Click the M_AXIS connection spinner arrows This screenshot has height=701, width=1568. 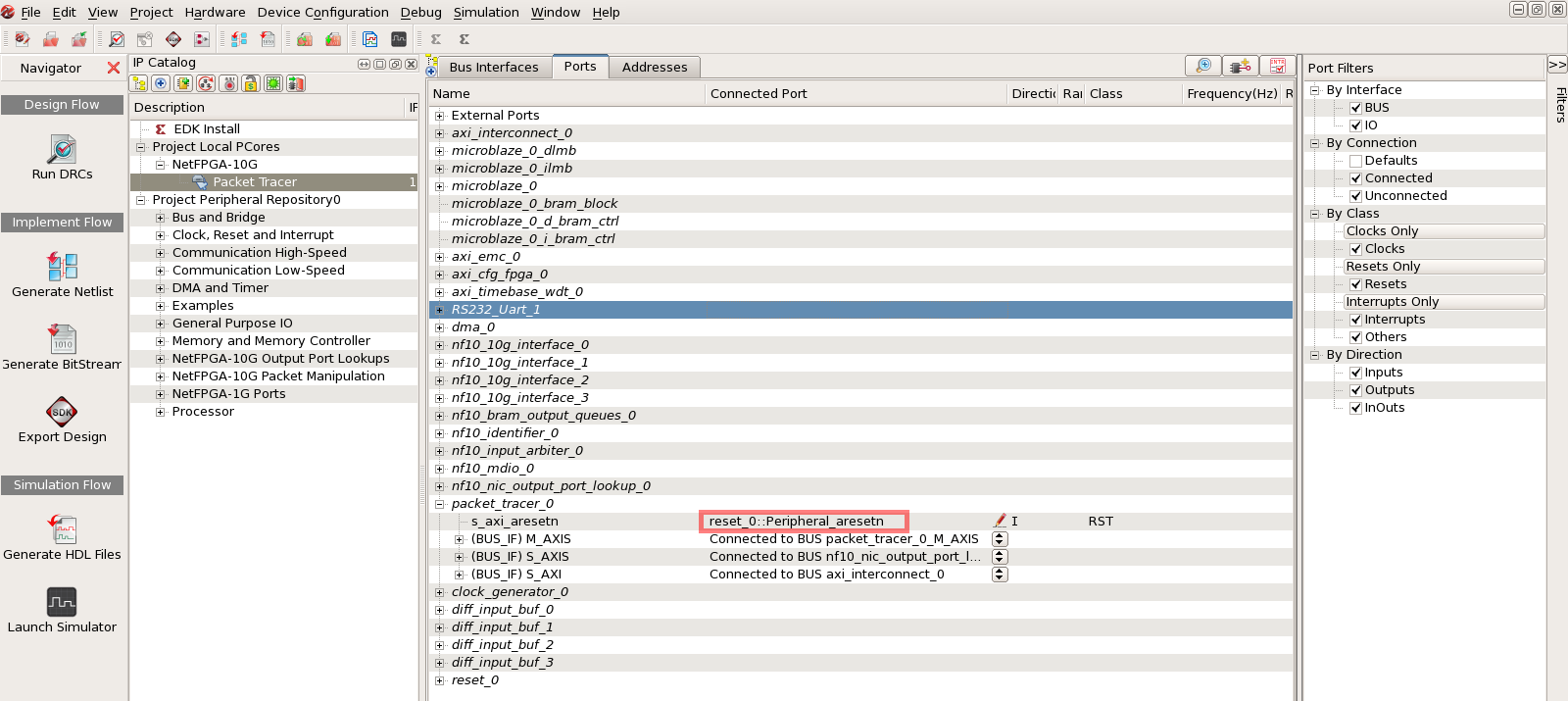1000,539
